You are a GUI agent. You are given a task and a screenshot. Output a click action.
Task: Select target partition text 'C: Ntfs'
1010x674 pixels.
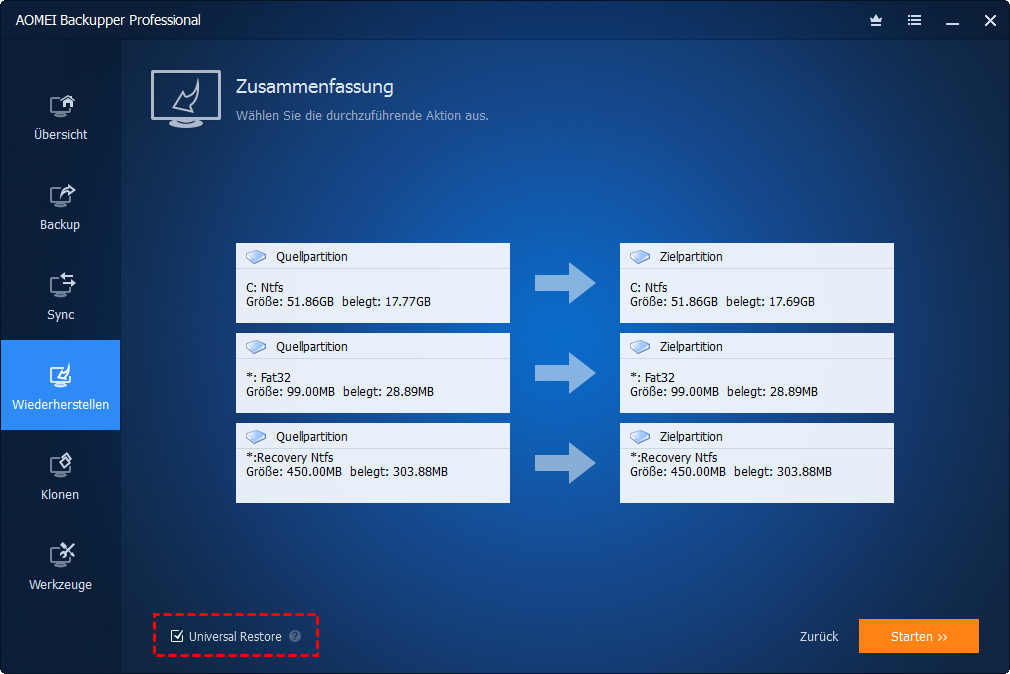(649, 287)
